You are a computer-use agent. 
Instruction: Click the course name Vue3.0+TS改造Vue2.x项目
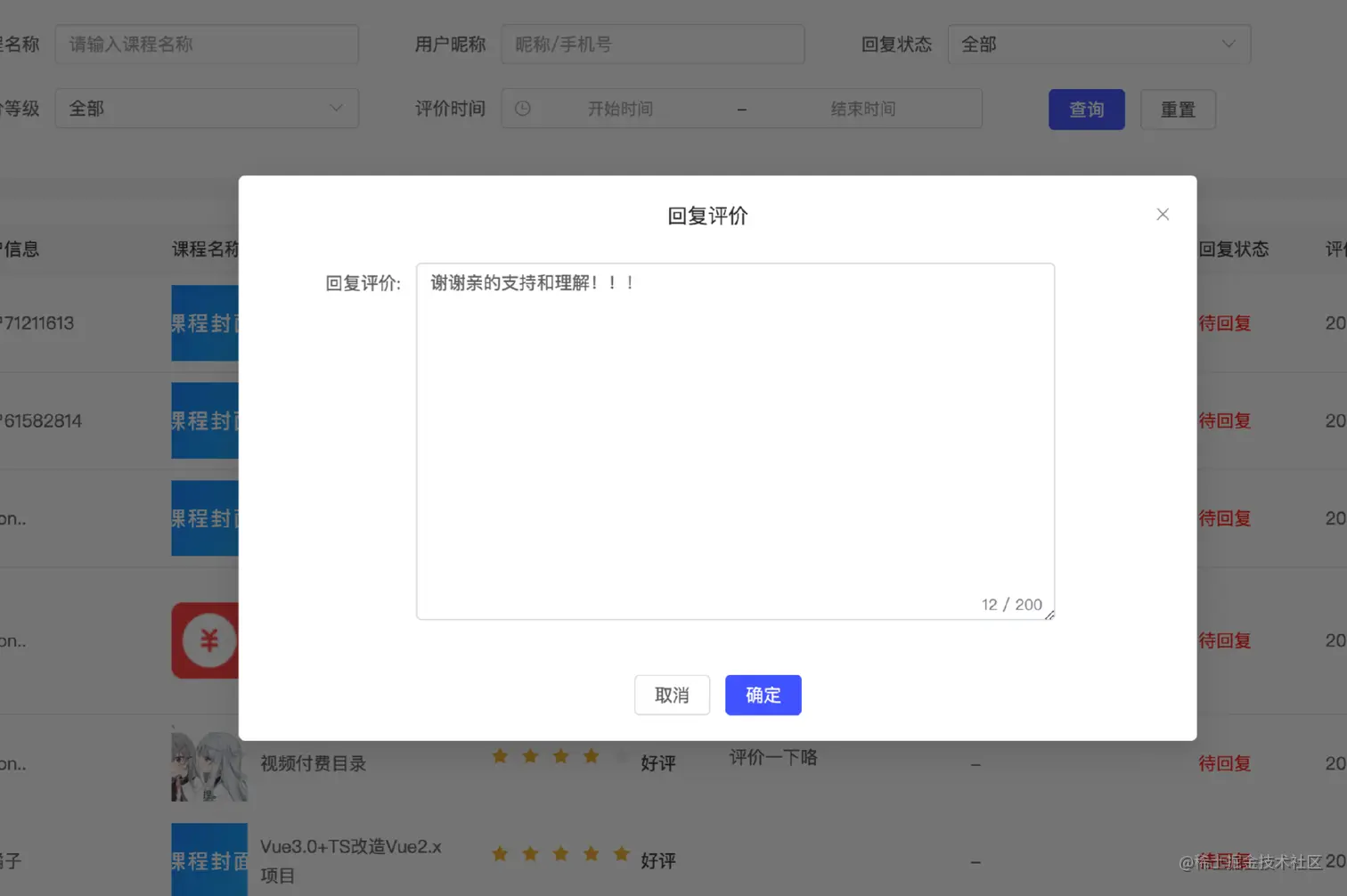(x=351, y=860)
